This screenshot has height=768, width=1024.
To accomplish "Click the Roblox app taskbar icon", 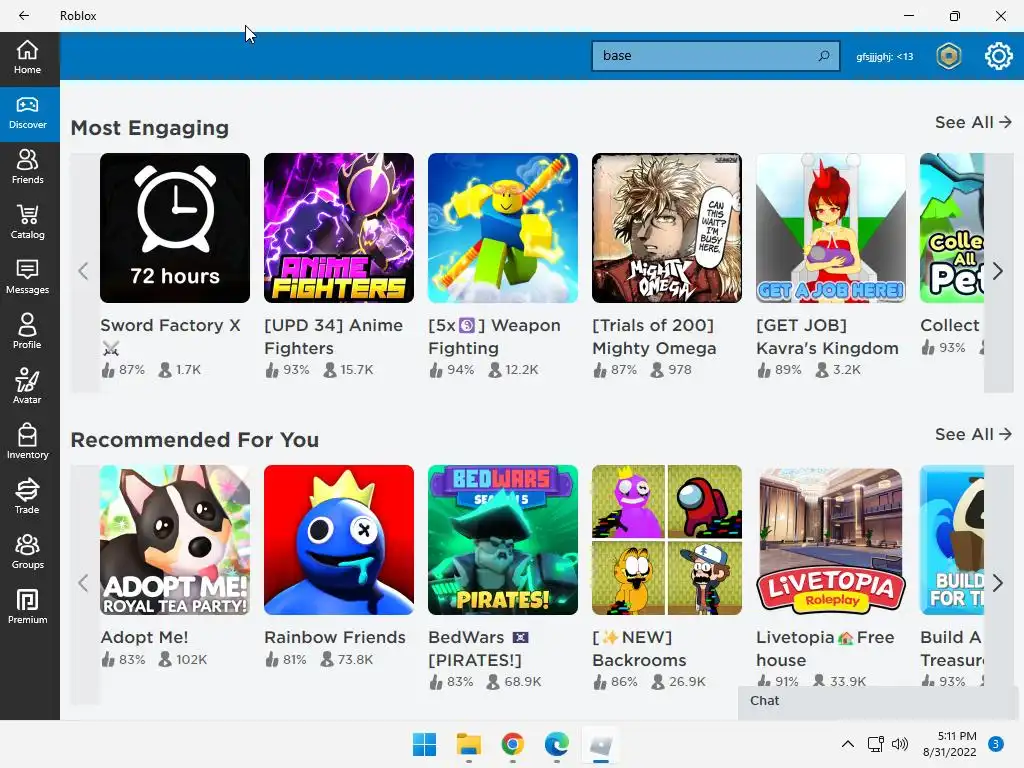I will (600, 744).
